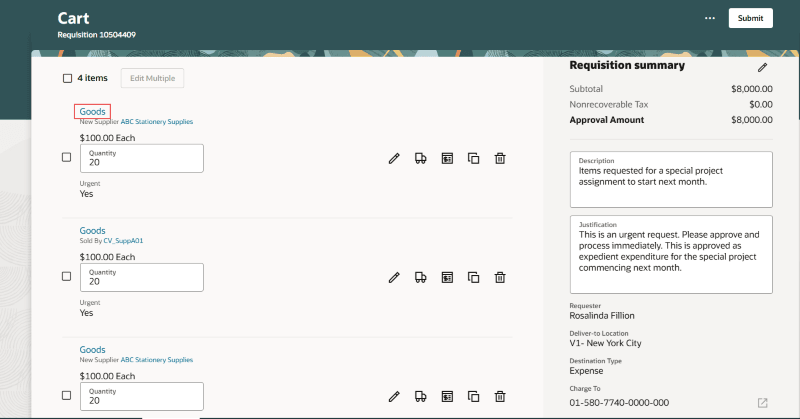Screen dimensions: 800x419
Task: Edit the Requisition summary with pencil icon
Action: click(x=762, y=67)
